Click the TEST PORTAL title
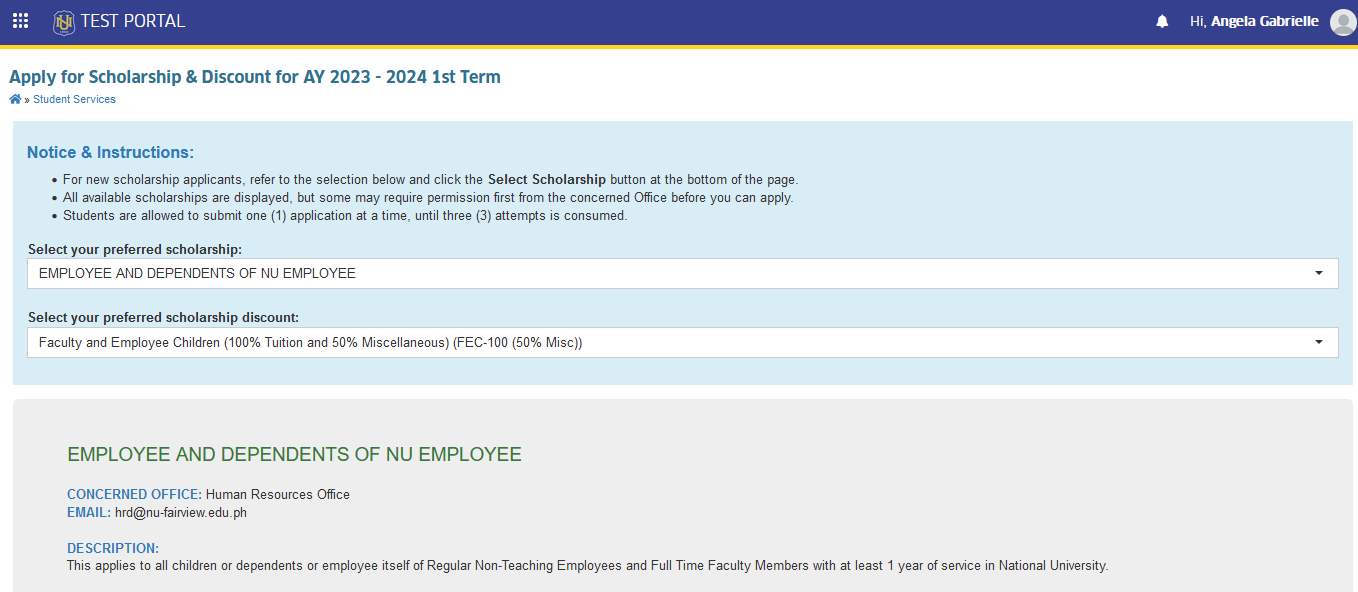Viewport: 1358px width, 592px height. (133, 21)
